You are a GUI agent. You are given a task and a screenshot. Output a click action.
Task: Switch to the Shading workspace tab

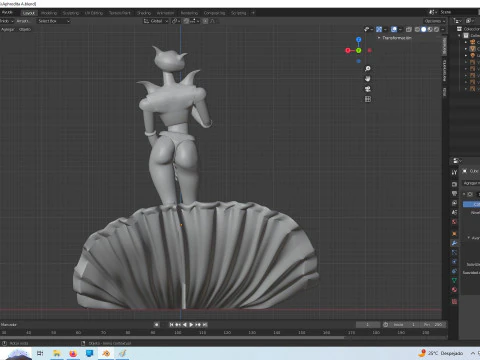point(144,13)
